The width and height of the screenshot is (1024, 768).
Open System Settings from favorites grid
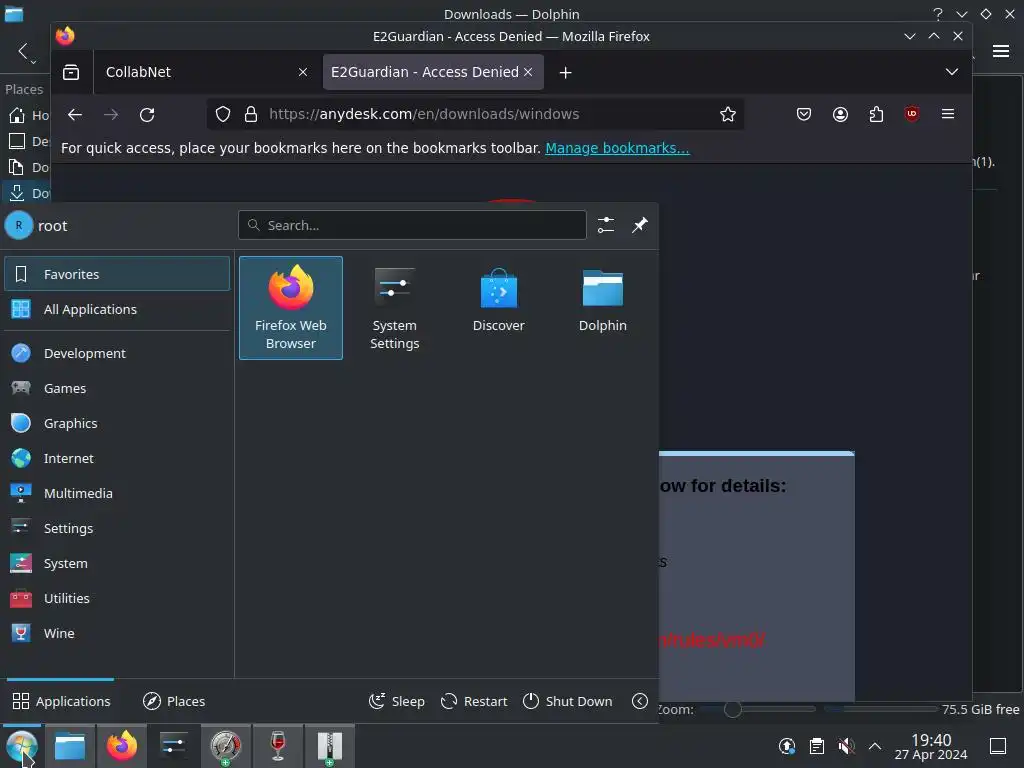[394, 308]
